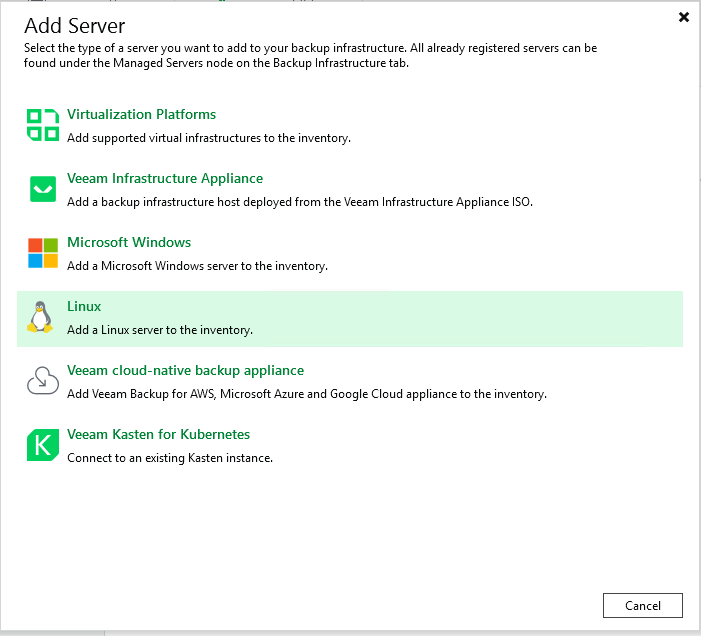Click the Linux penguin icon
701x636 pixels.
coord(42,317)
